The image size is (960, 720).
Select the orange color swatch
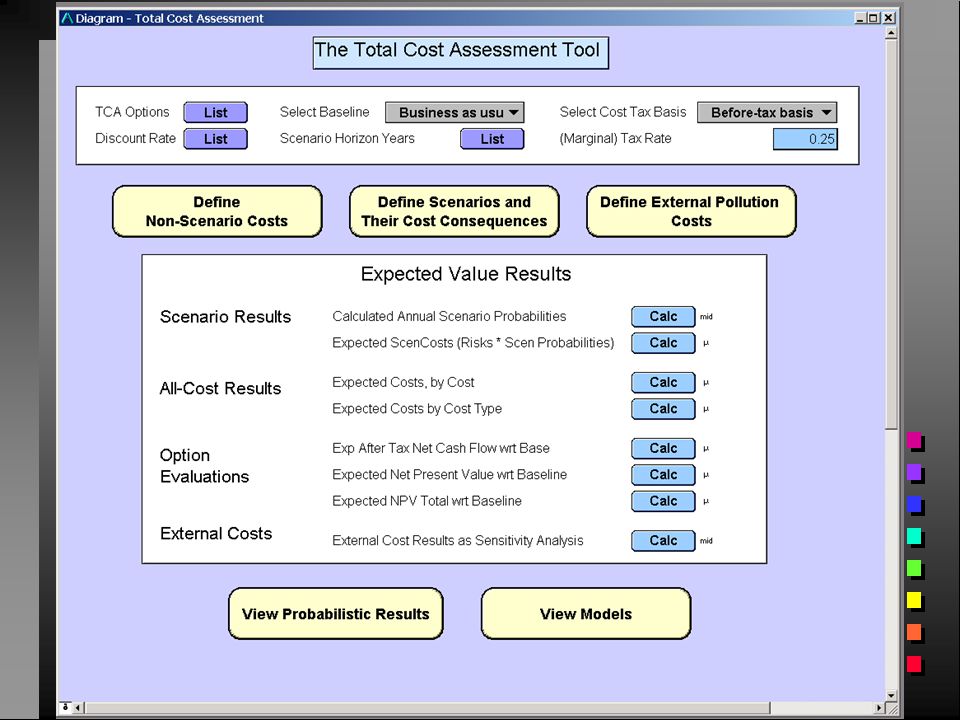coord(915,632)
